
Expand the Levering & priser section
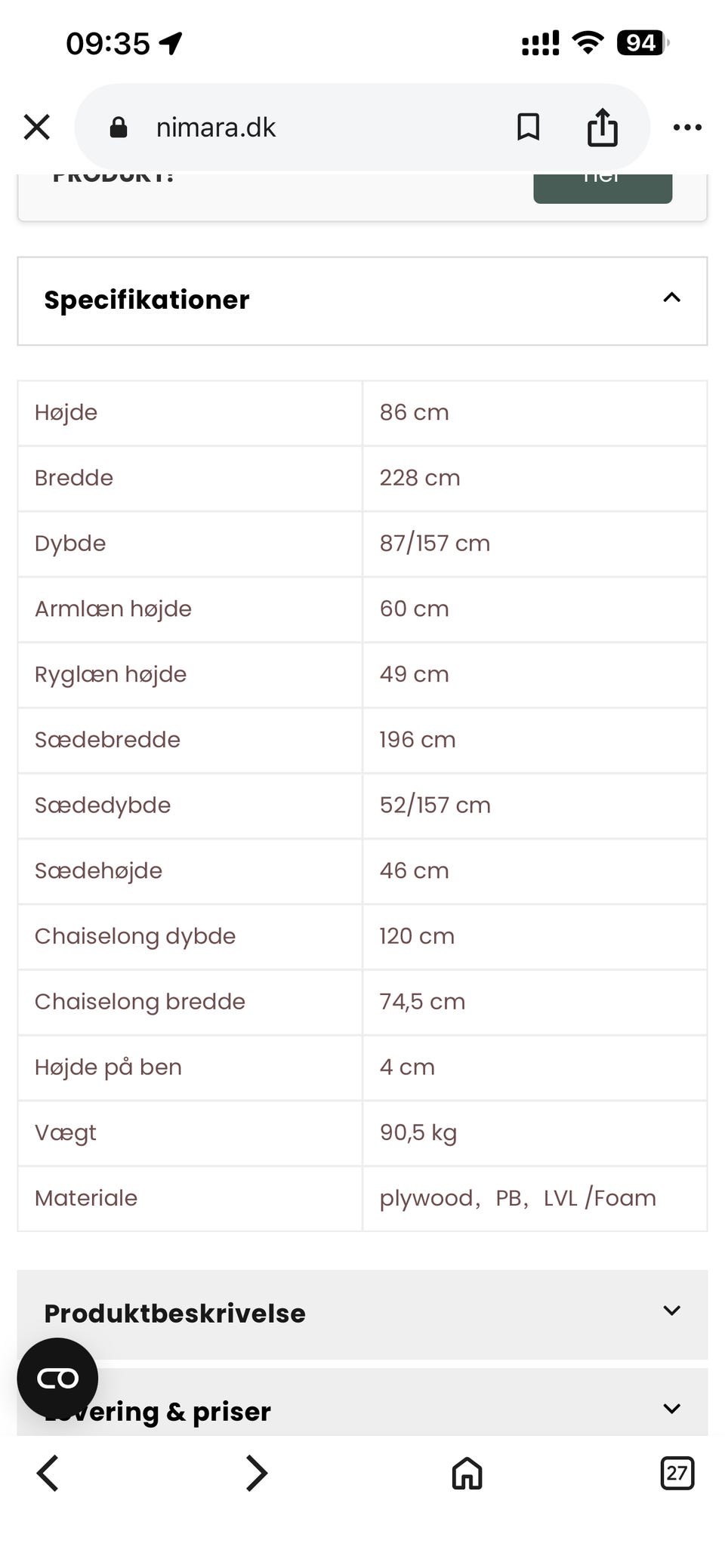pos(671,1409)
